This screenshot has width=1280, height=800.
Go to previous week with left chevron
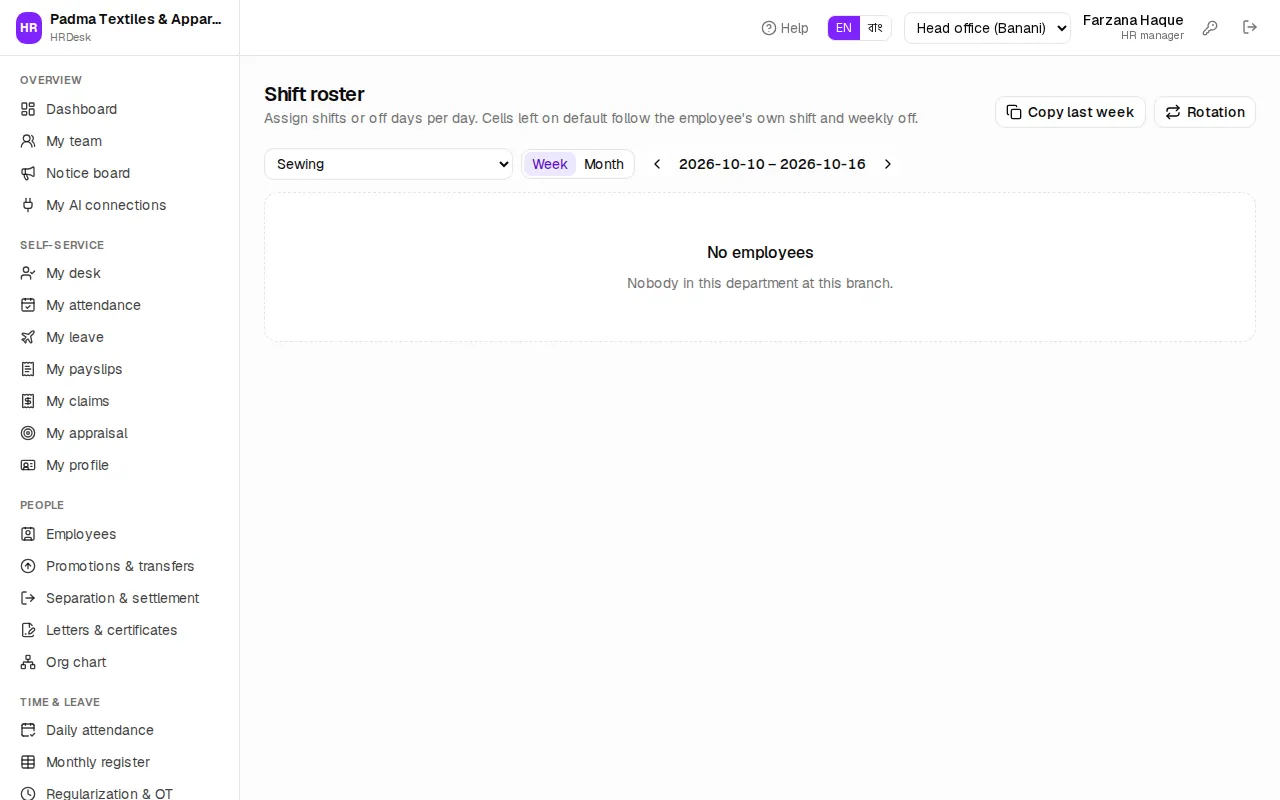(657, 164)
